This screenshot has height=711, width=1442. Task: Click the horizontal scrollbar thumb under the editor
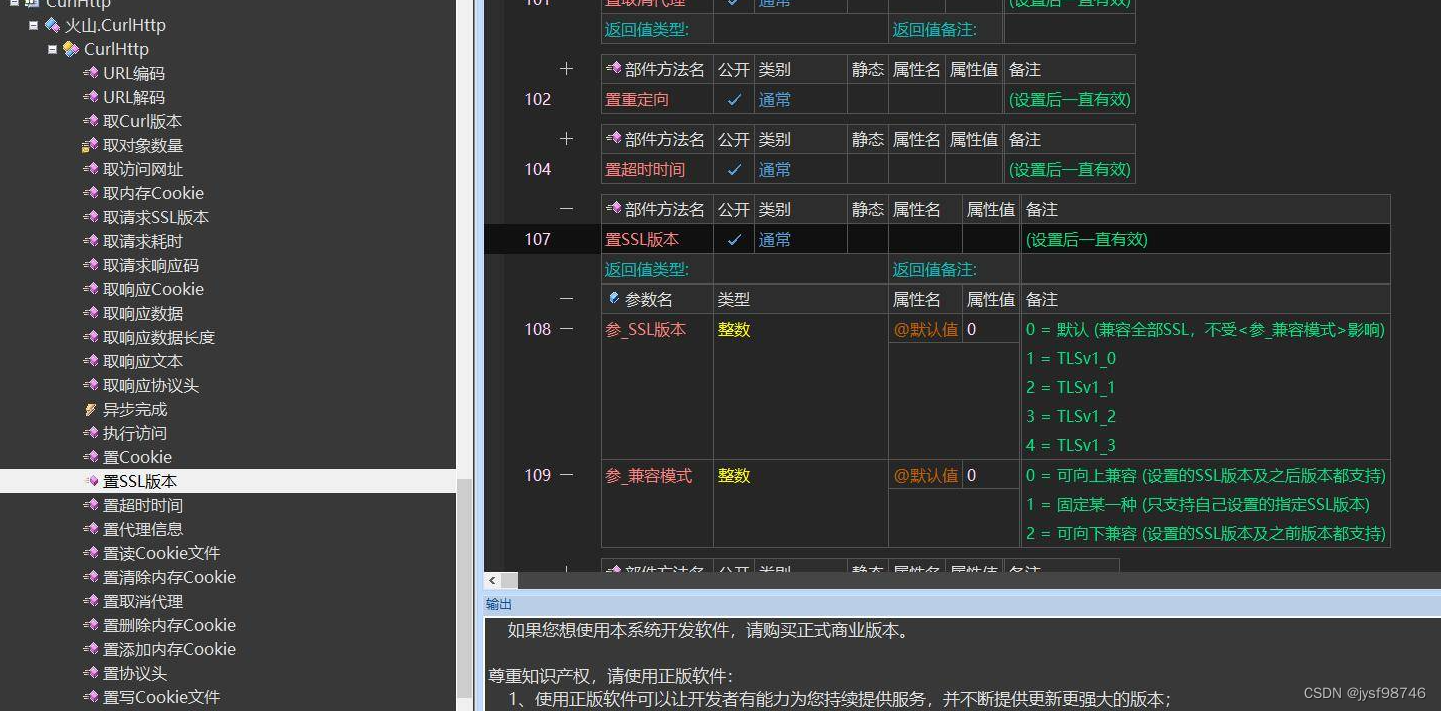pos(509,580)
